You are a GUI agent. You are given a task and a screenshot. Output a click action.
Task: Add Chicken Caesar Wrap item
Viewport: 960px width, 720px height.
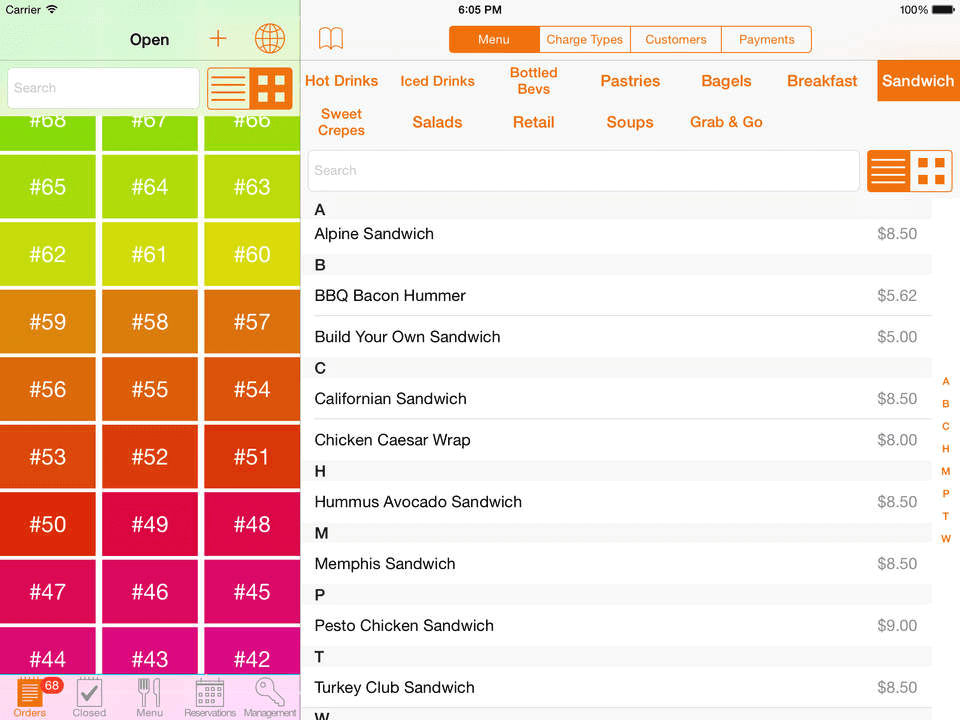pos(617,440)
